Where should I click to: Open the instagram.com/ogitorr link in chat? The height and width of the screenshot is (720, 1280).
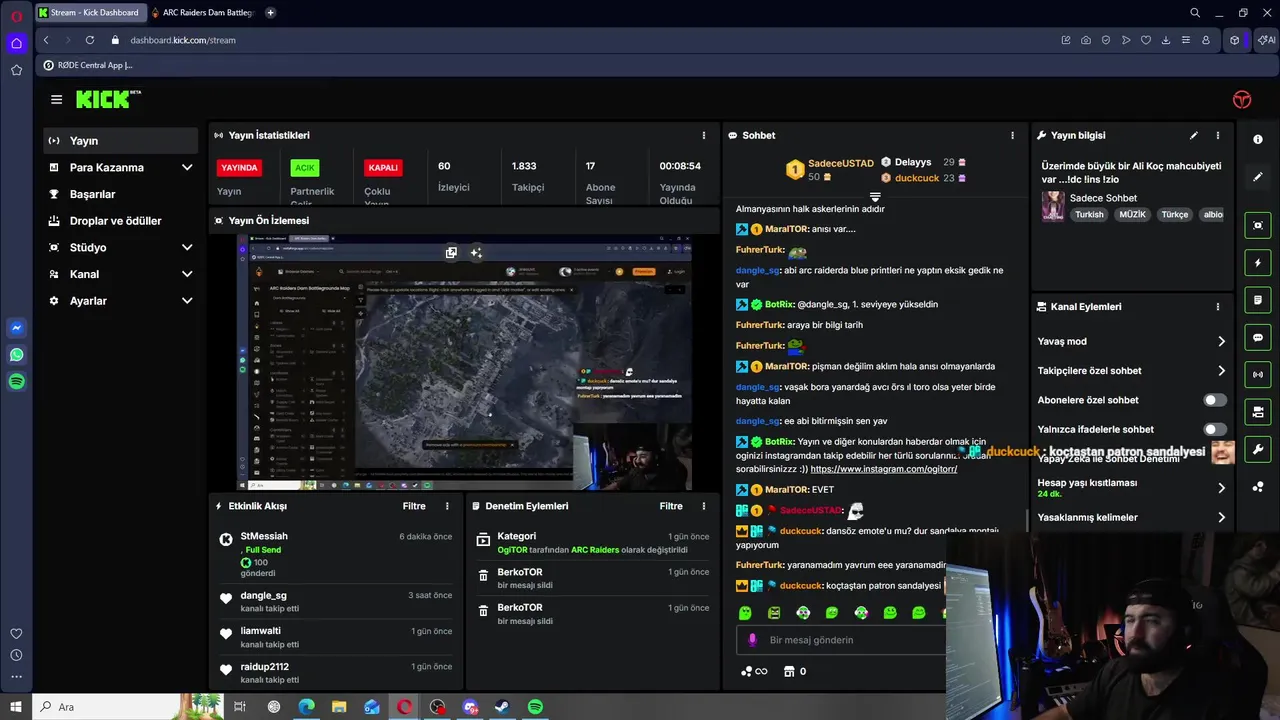(884, 469)
